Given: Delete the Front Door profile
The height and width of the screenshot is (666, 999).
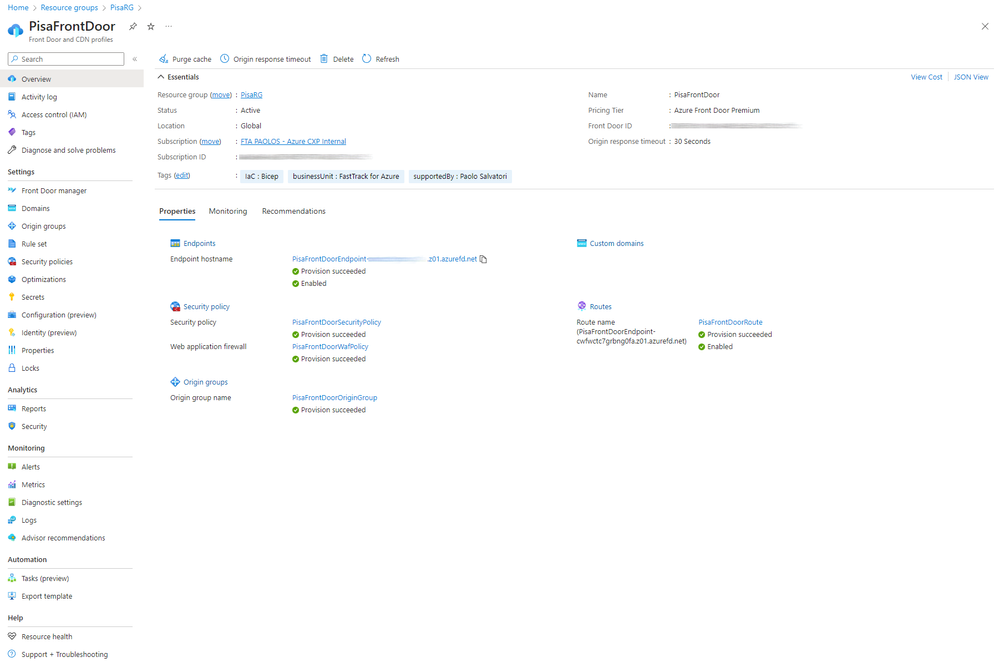Looking at the screenshot, I should click(x=336, y=59).
